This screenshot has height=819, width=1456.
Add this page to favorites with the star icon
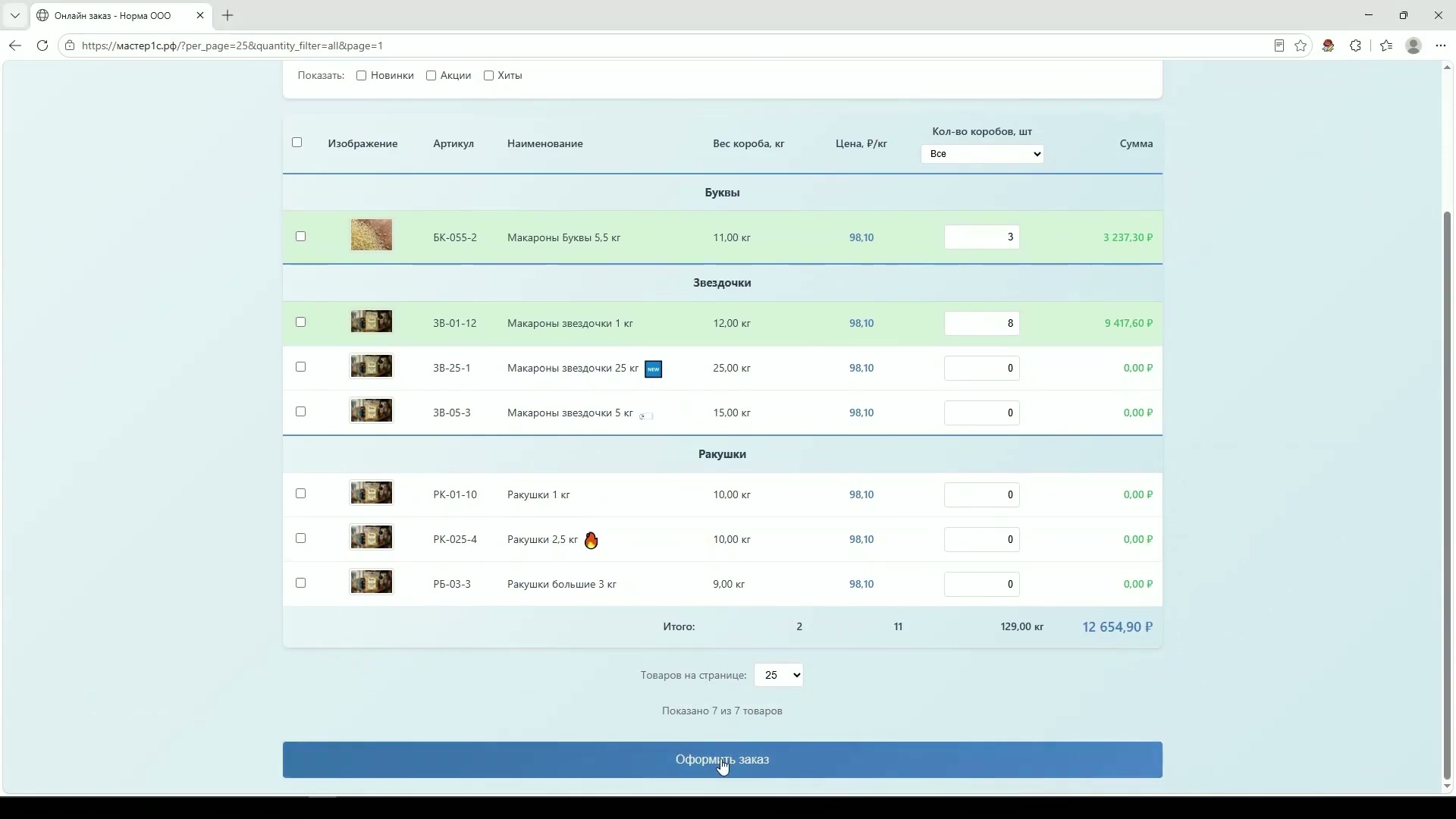tap(1301, 45)
